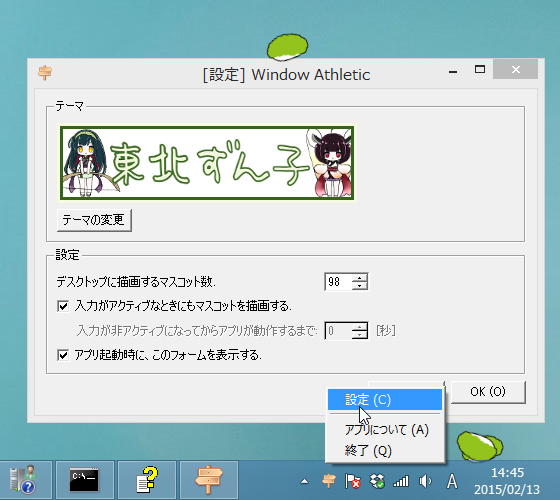This screenshot has width=560, height=500.
Task: Click the Dropbox tray icon
Action: [x=377, y=481]
